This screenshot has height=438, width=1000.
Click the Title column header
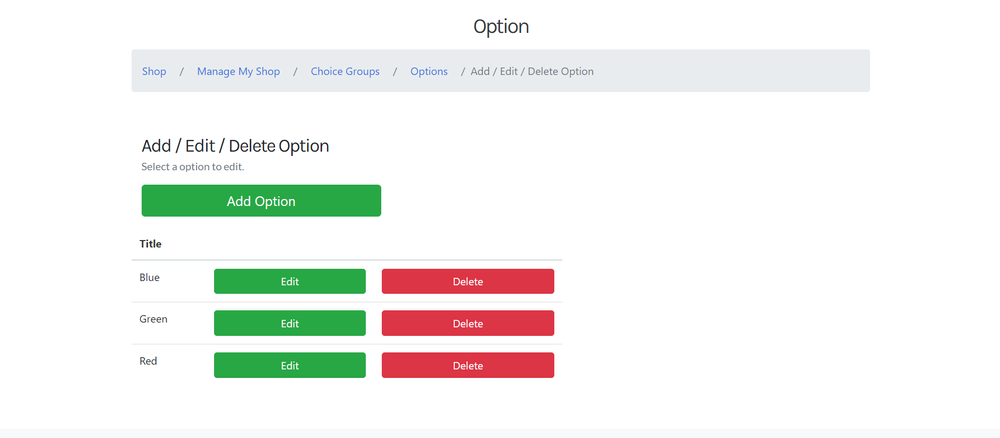[151, 244]
